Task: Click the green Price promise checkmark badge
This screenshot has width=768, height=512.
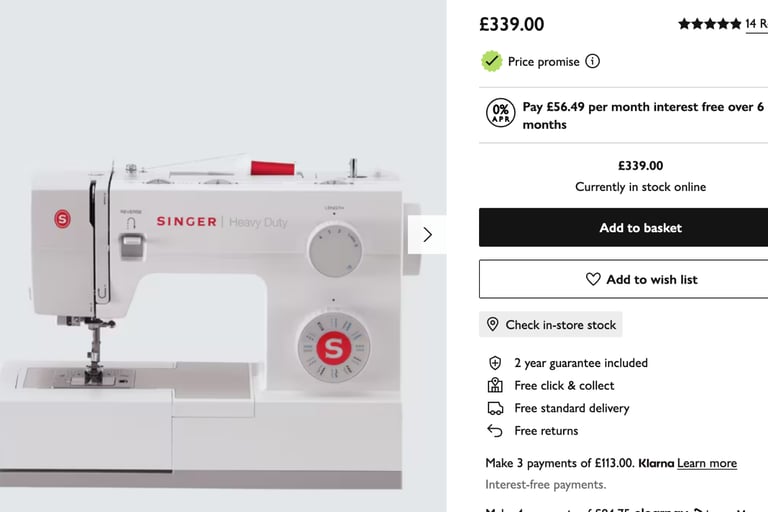Action: coord(492,61)
